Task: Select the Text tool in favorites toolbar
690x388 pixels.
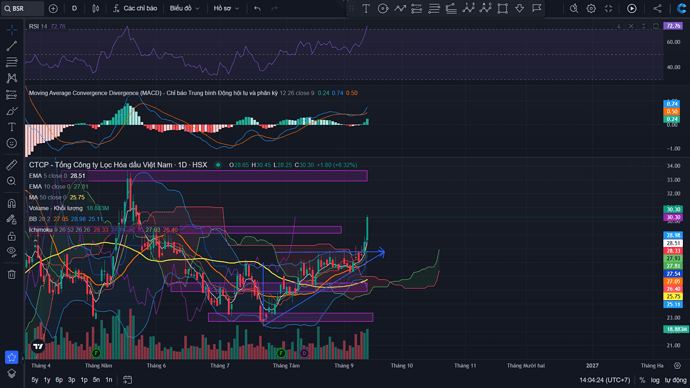Action: pyautogui.click(x=366, y=8)
